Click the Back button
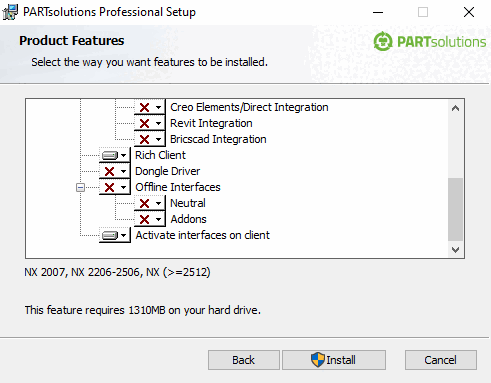Viewport: 491px width, 383px height. tap(244, 360)
